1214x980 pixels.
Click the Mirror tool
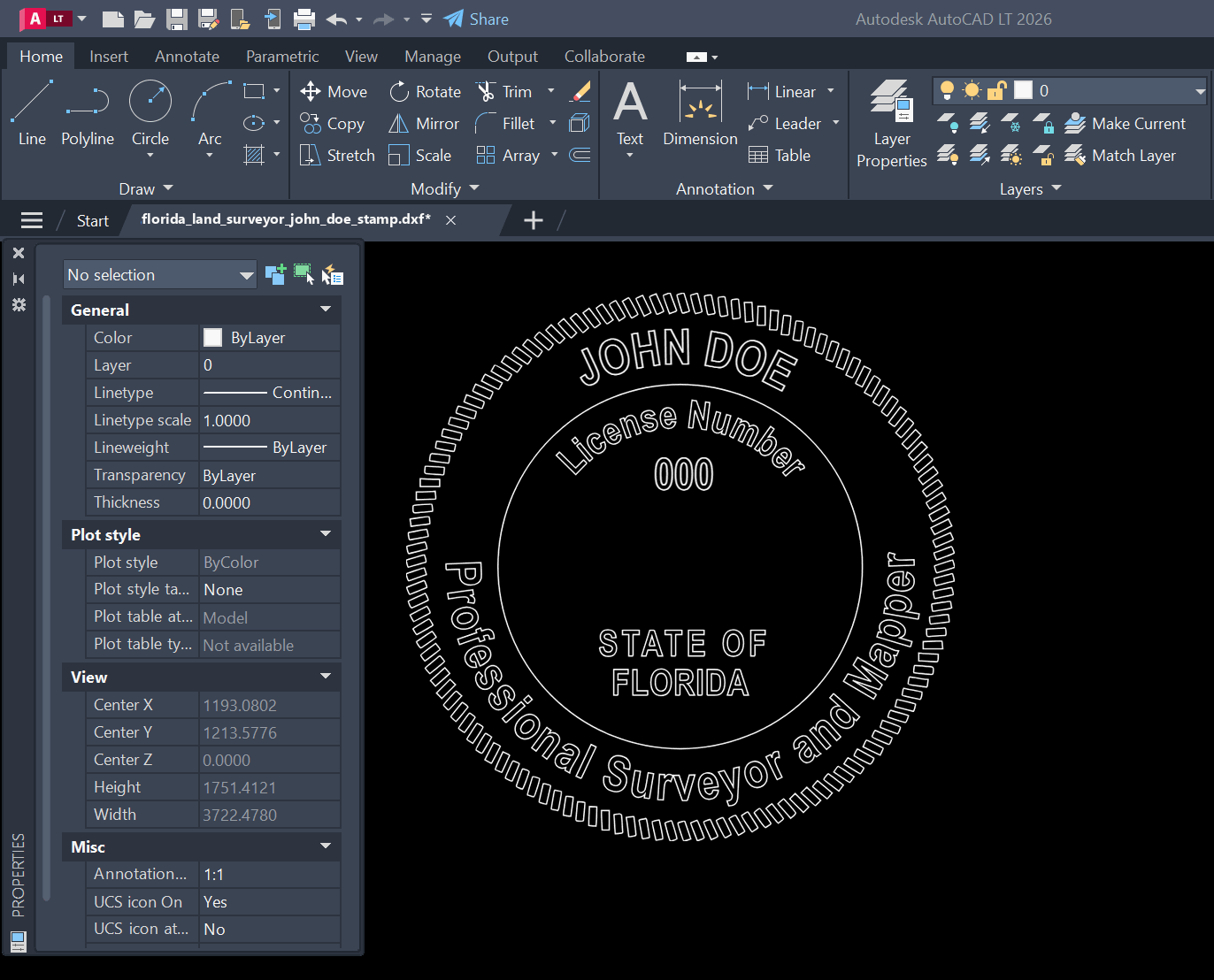point(424,123)
